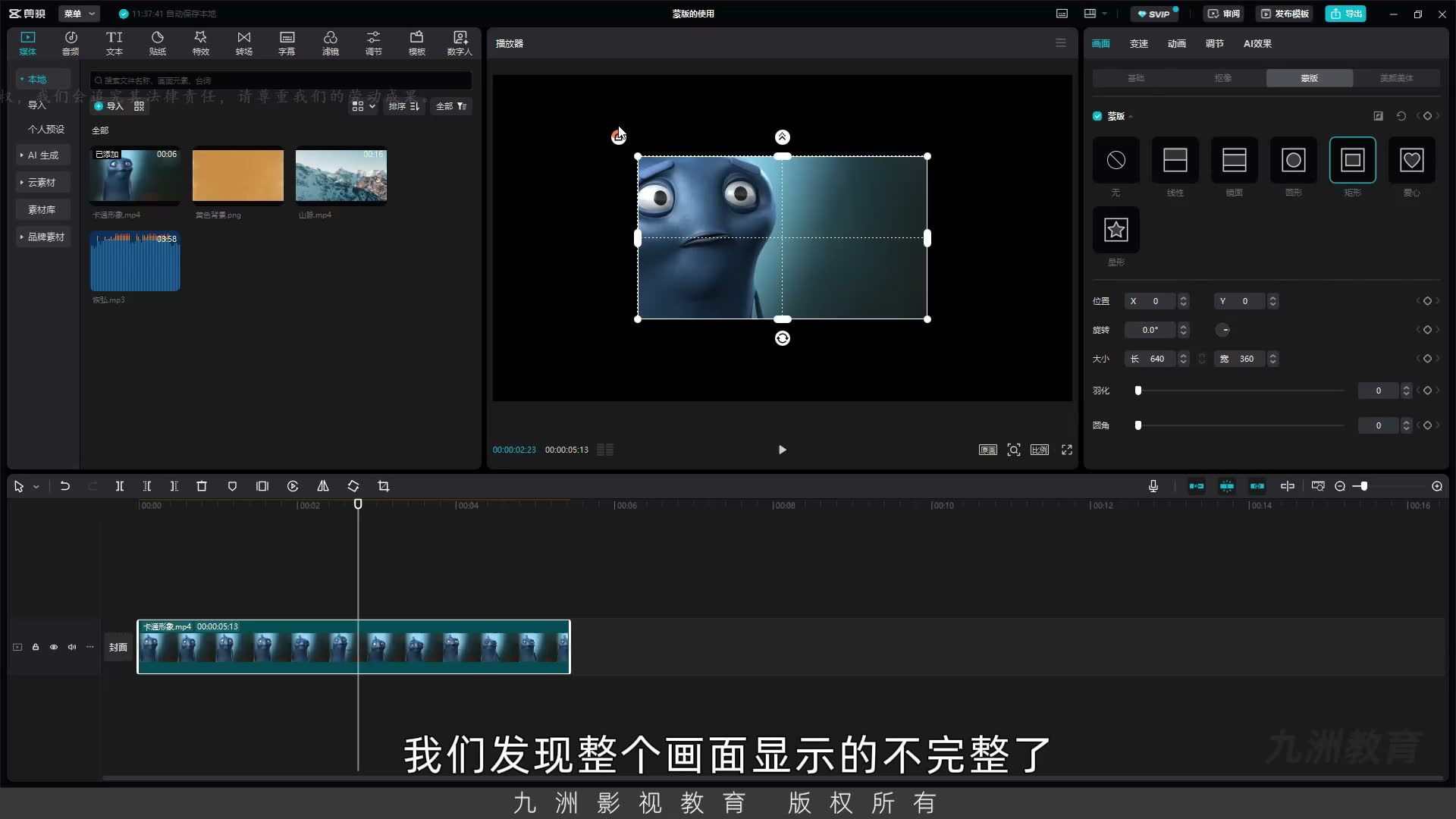Open the 转场 (Transitions) panel
Viewport: 1456px width, 819px height.
pyautogui.click(x=243, y=43)
